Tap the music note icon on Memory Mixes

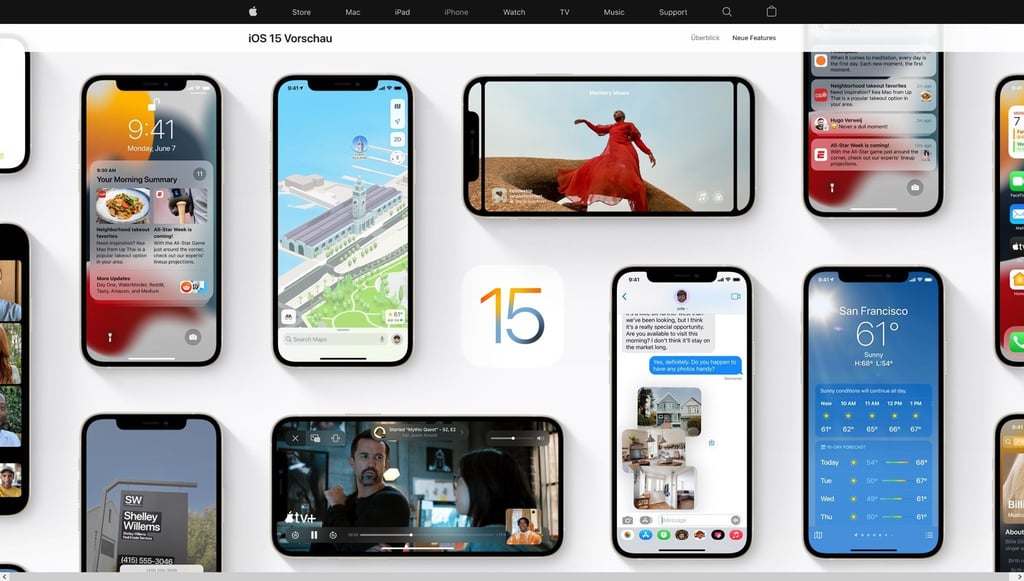tap(701, 196)
